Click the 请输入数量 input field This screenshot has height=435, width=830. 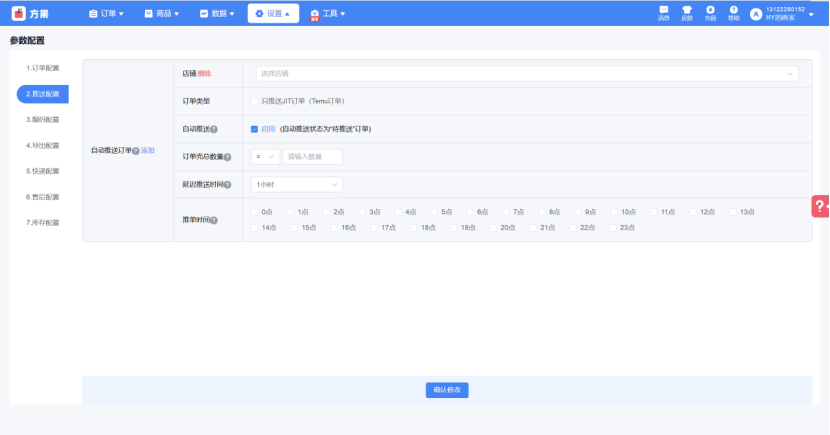pos(313,157)
